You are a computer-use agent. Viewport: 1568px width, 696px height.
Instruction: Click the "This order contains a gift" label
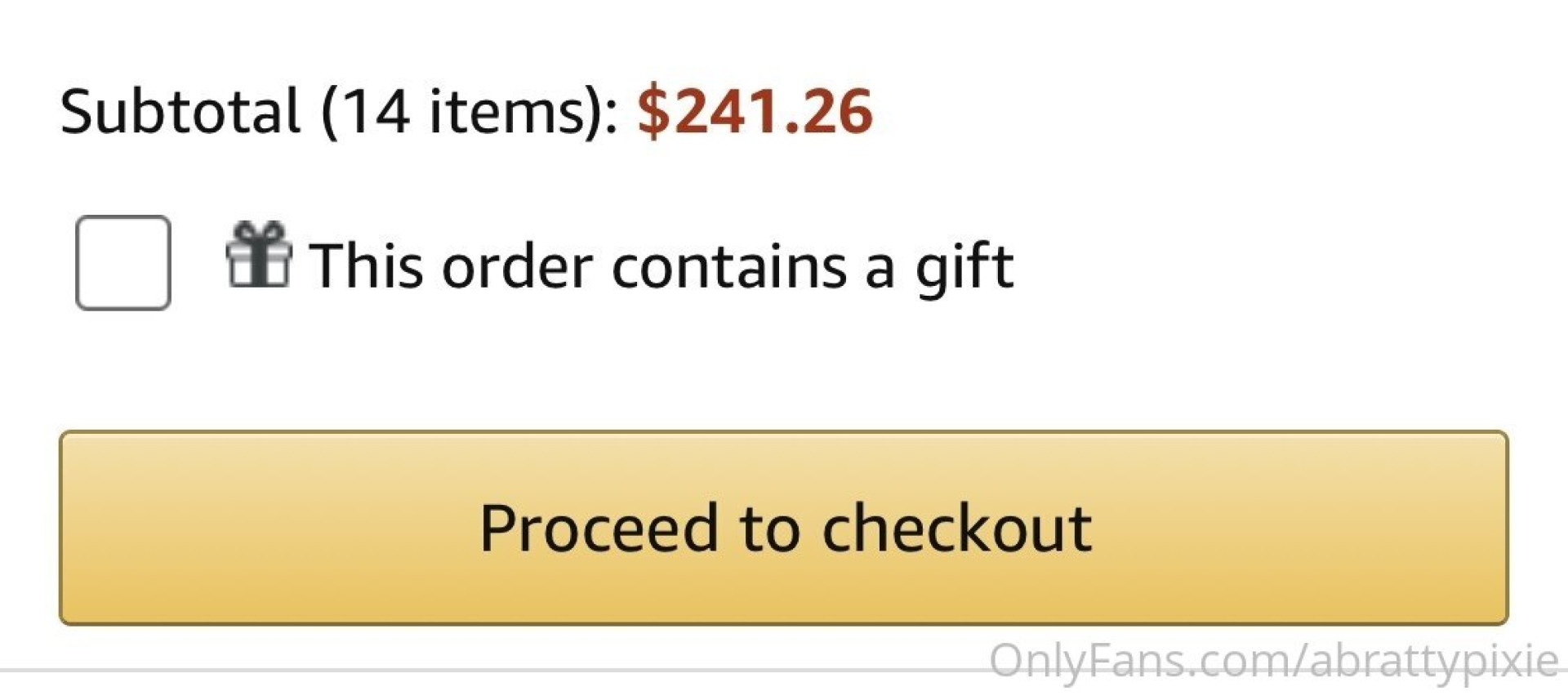tap(661, 266)
